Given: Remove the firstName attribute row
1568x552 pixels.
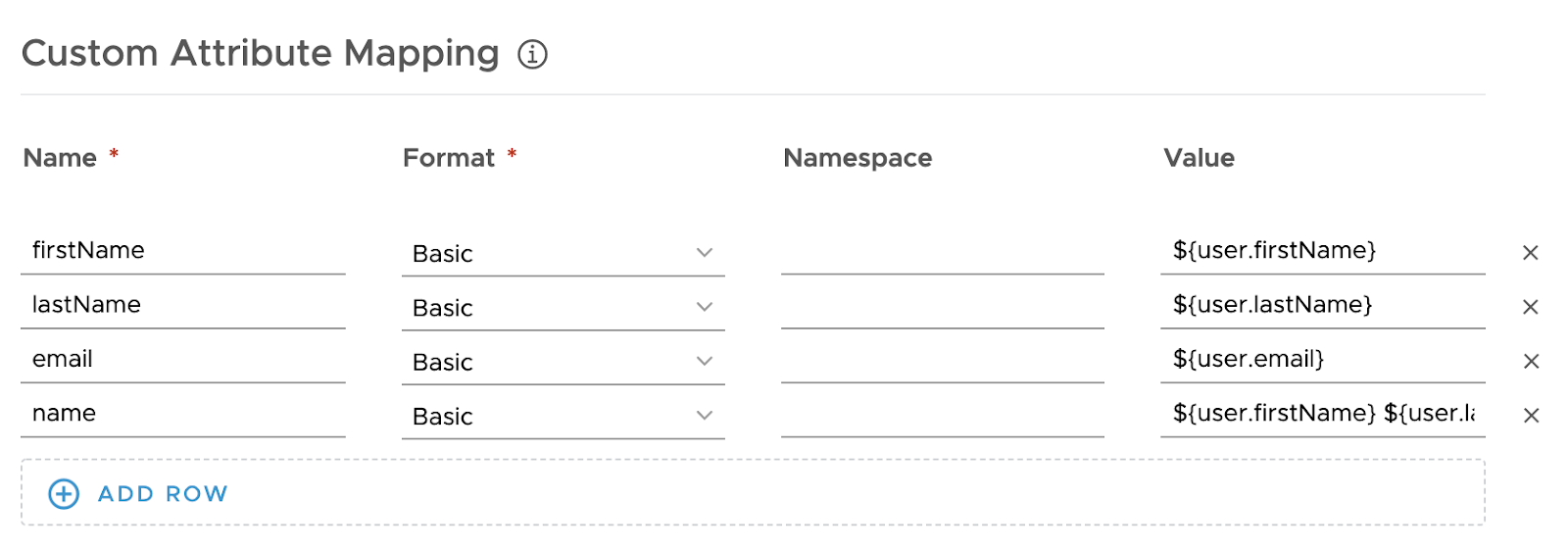Looking at the screenshot, I should pyautogui.click(x=1530, y=253).
